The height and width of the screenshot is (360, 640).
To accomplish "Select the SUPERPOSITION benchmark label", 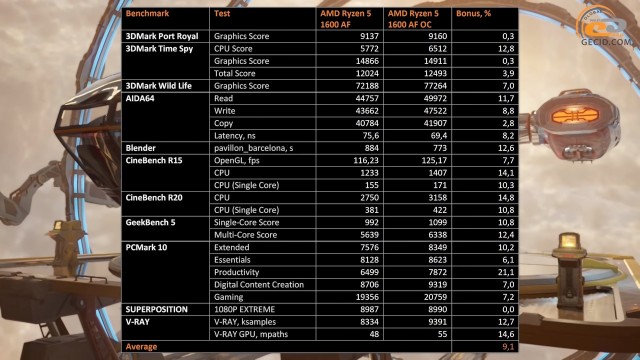I will (156, 309).
